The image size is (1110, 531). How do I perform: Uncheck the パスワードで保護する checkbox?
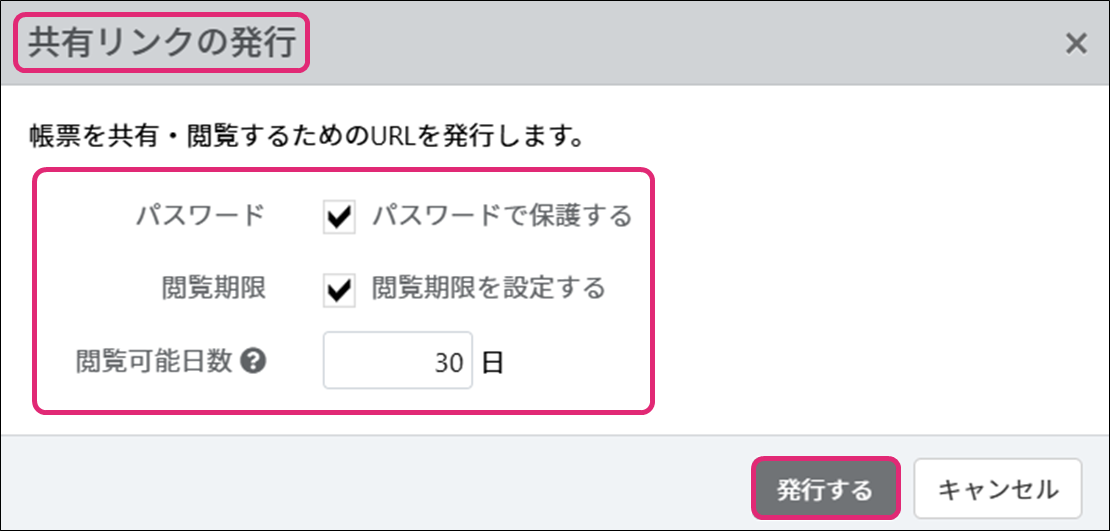(340, 216)
